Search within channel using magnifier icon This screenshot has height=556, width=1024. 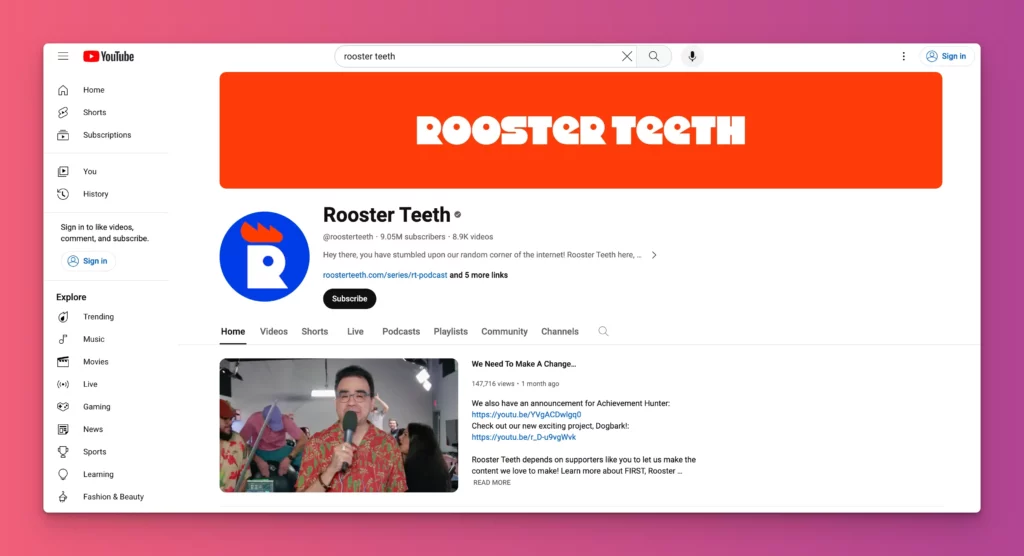(x=603, y=331)
